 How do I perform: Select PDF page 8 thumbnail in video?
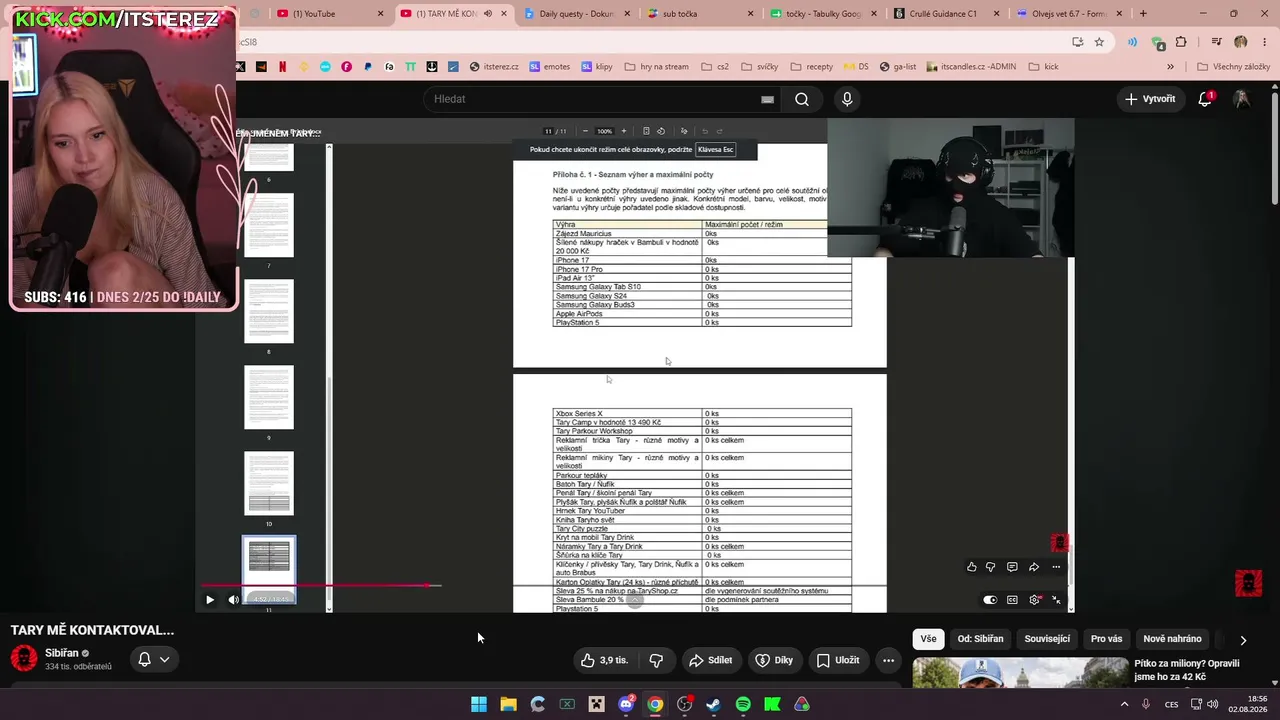269,311
